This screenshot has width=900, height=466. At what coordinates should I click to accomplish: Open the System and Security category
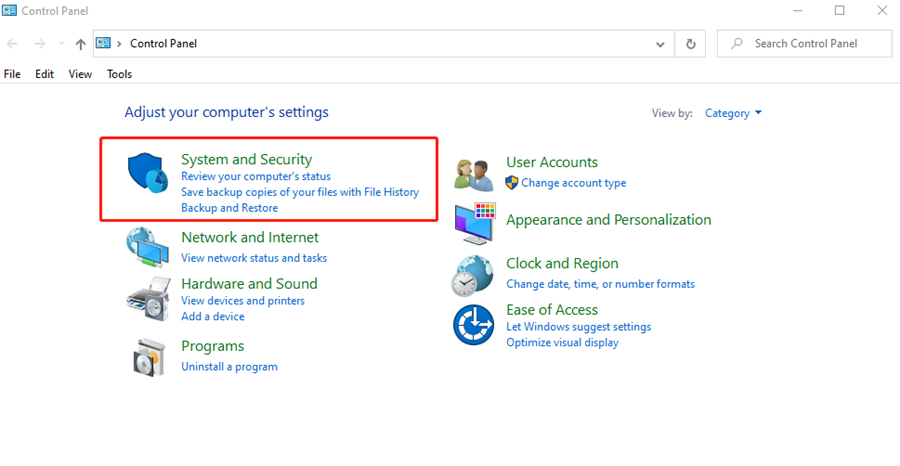click(x=247, y=159)
